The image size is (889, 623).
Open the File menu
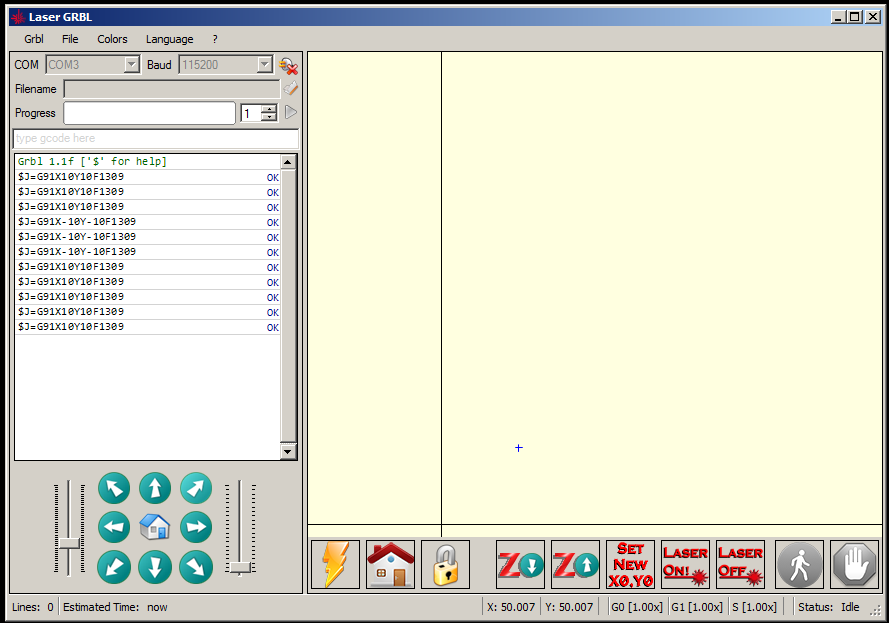click(x=70, y=39)
